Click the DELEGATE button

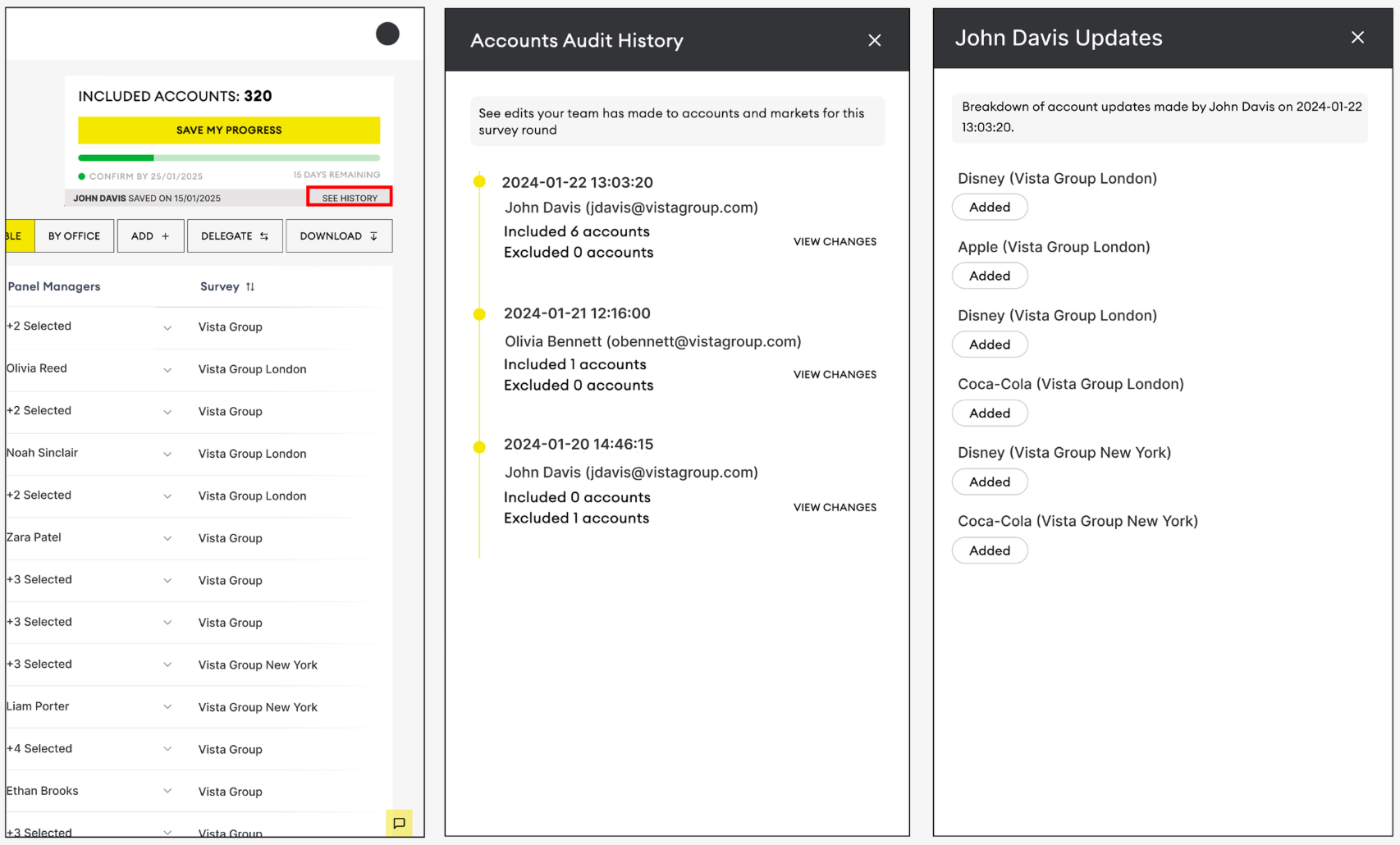tap(235, 235)
